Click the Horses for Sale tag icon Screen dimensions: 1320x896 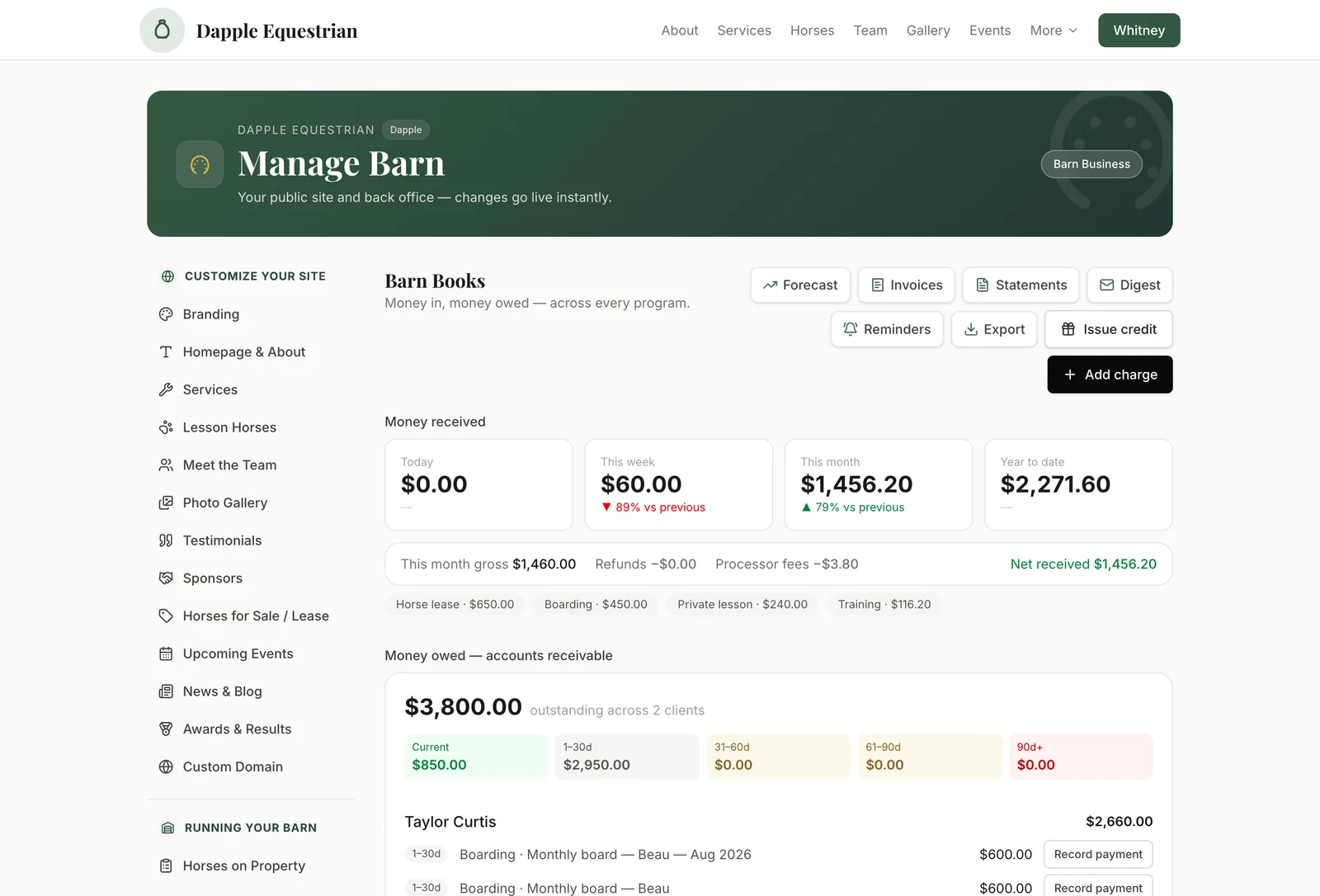pyautogui.click(x=166, y=616)
